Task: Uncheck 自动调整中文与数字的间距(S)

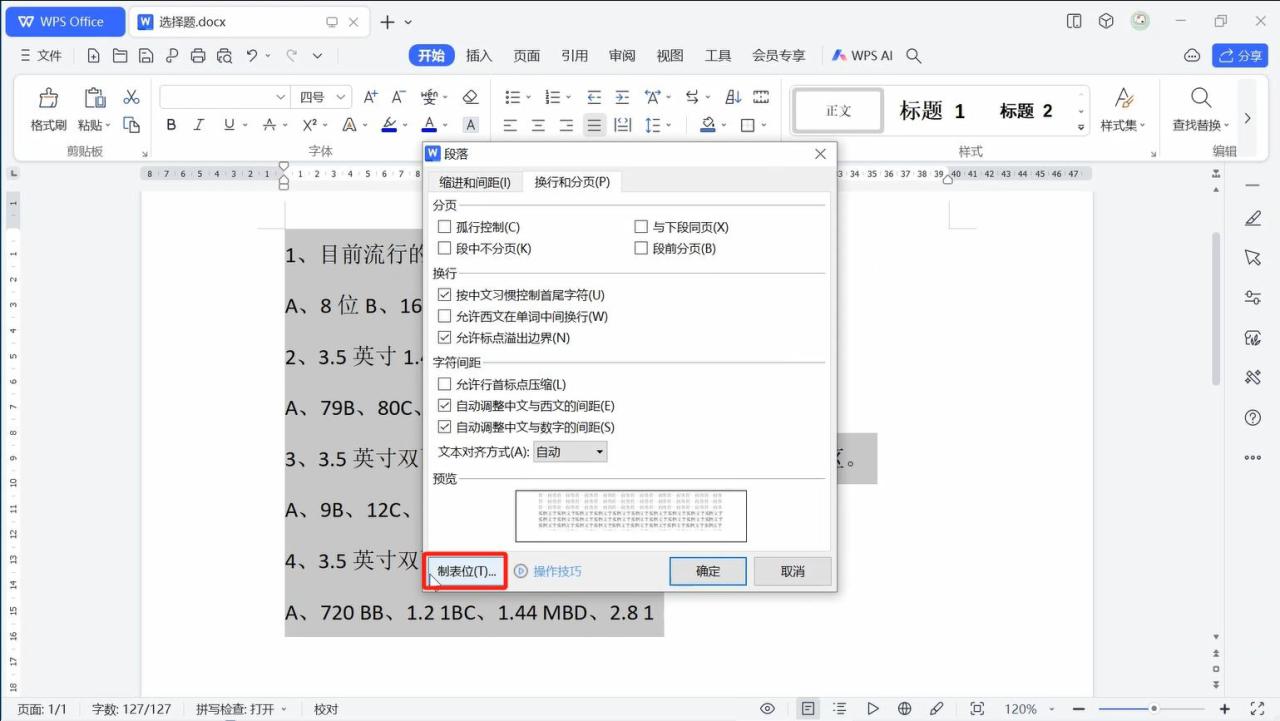Action: (x=445, y=427)
